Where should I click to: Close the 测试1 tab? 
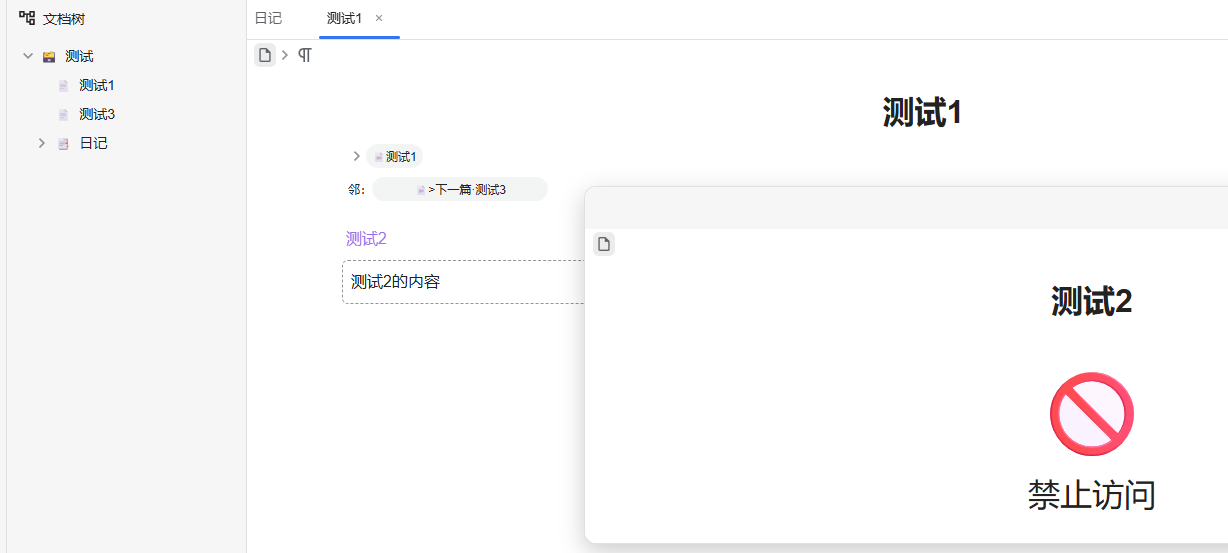coord(379,18)
